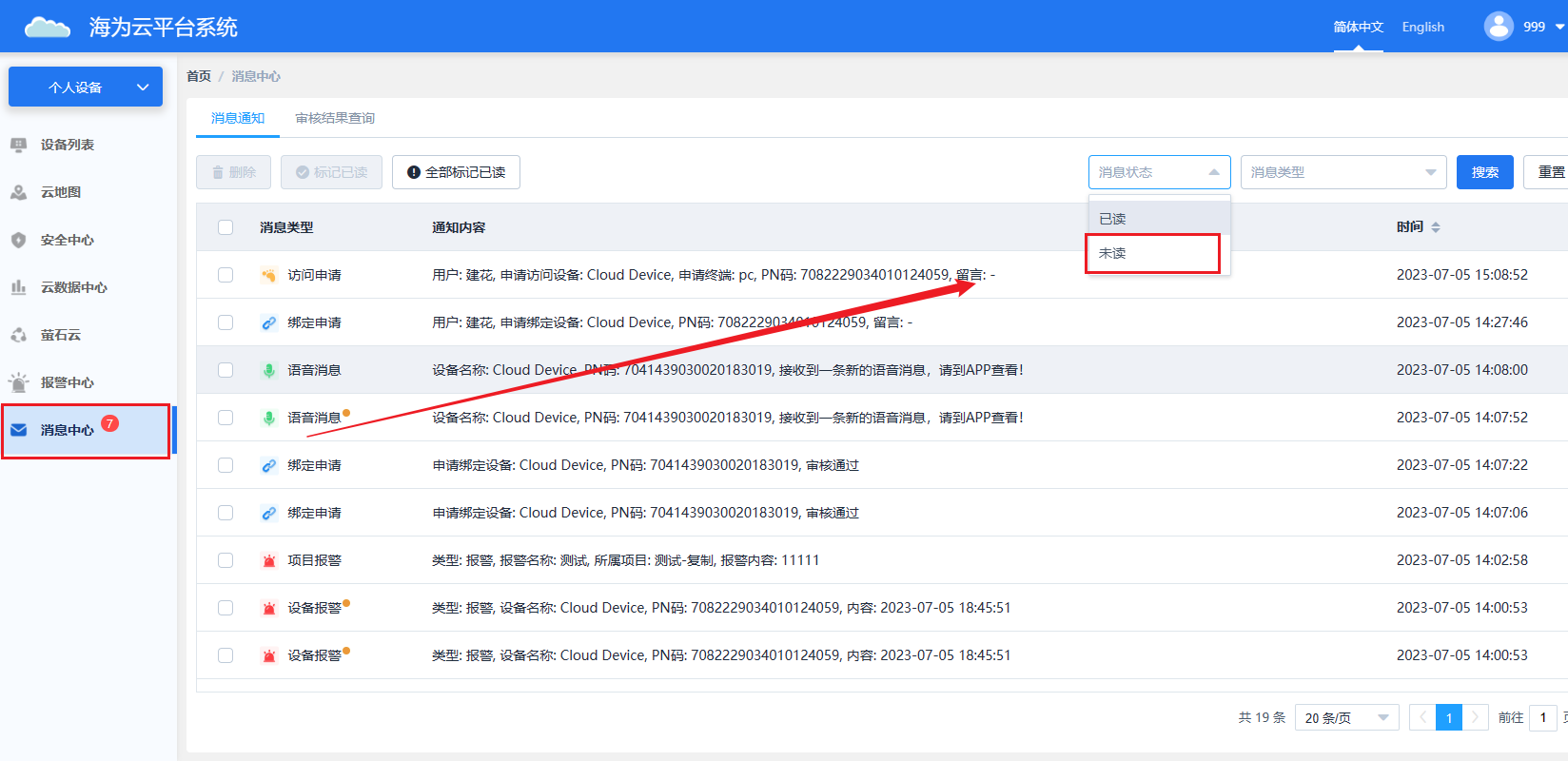This screenshot has height=761, width=1568.
Task: Click timestamp 2023-07-05 15:08:52
Action: click(x=1461, y=275)
